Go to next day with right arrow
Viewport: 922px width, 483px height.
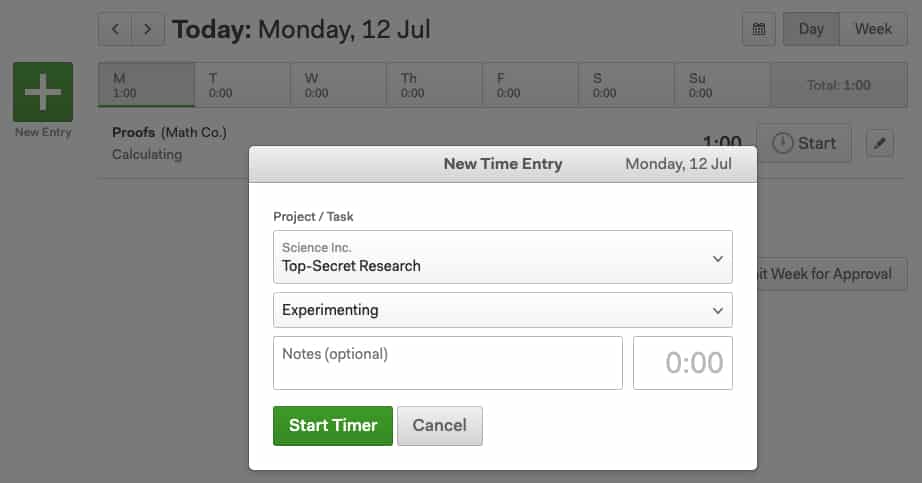(x=148, y=29)
